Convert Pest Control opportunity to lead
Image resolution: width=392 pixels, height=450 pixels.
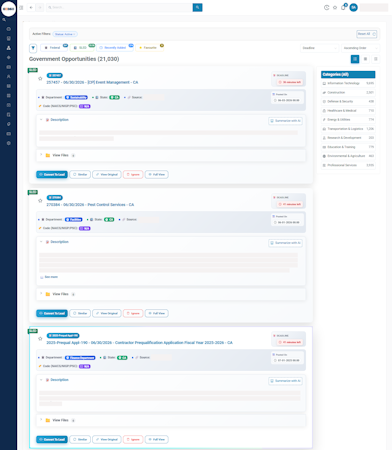(52, 313)
